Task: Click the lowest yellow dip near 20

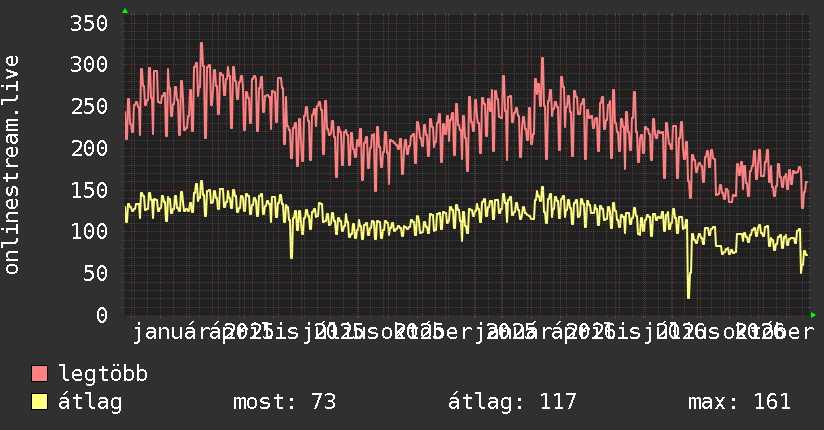Action: tap(688, 297)
